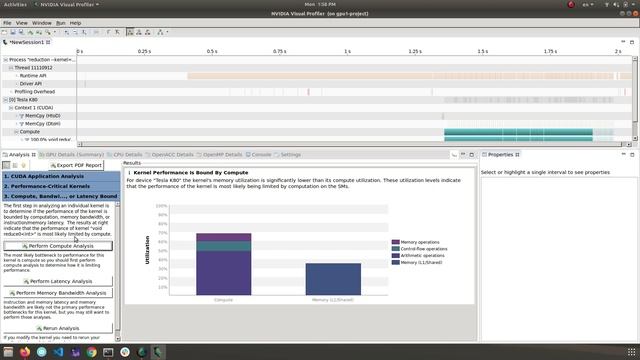This screenshot has width=640, height=360.
Task: Toggle the unguided analysis mode icon
Action: point(15,165)
